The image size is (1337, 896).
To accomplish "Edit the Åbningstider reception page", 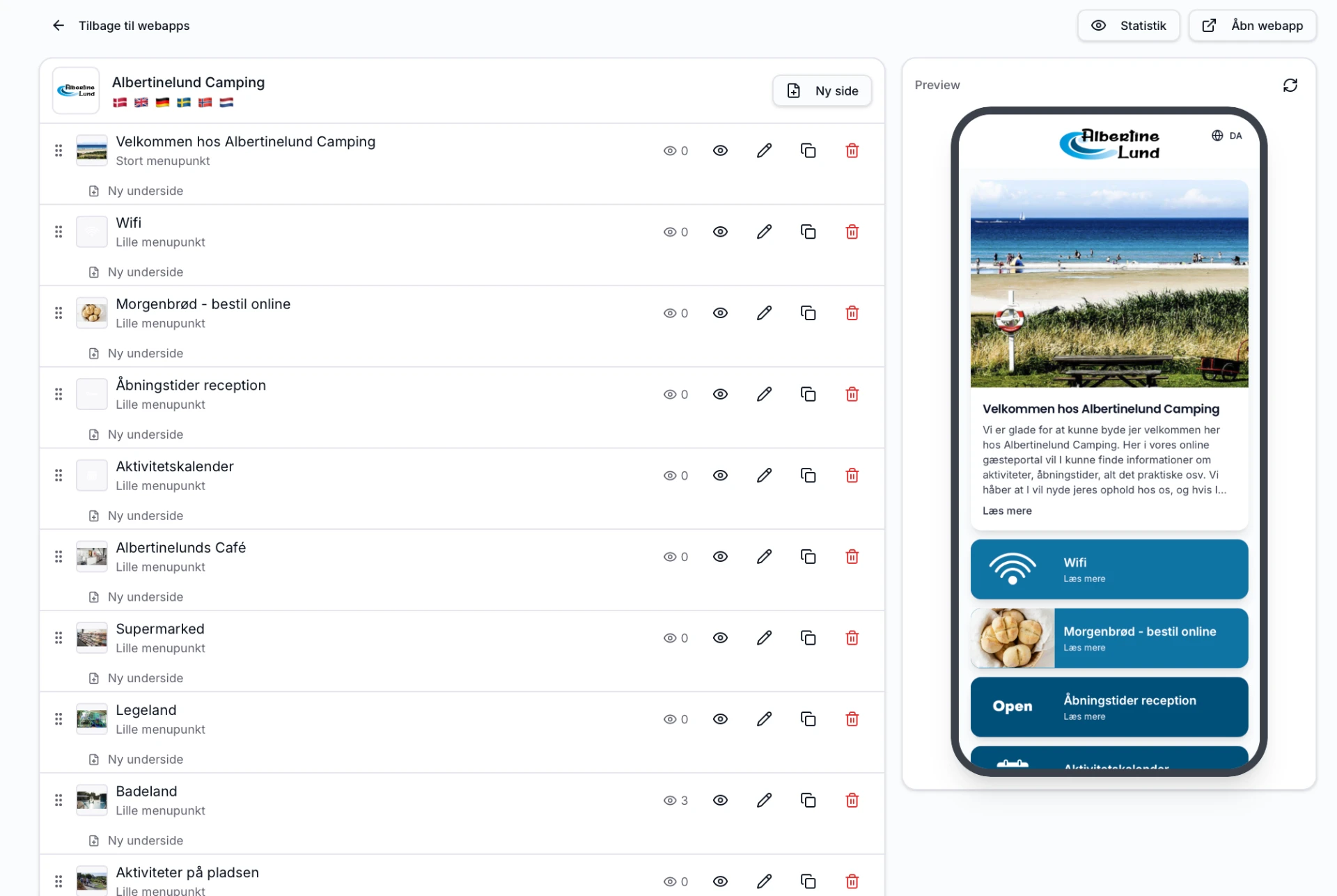I will pos(764,394).
